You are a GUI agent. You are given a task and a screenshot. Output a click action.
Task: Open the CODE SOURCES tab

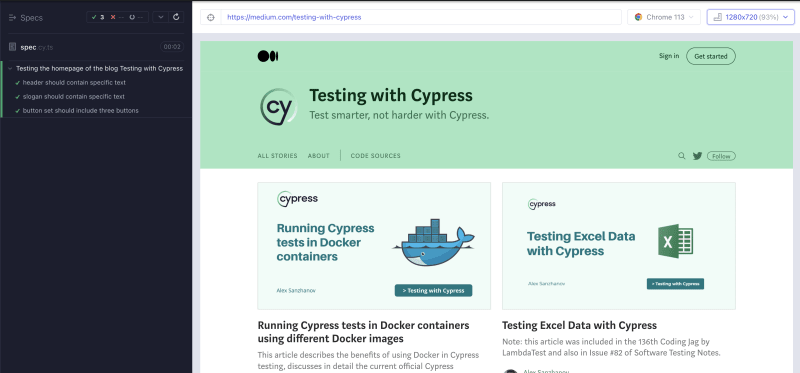(x=376, y=156)
